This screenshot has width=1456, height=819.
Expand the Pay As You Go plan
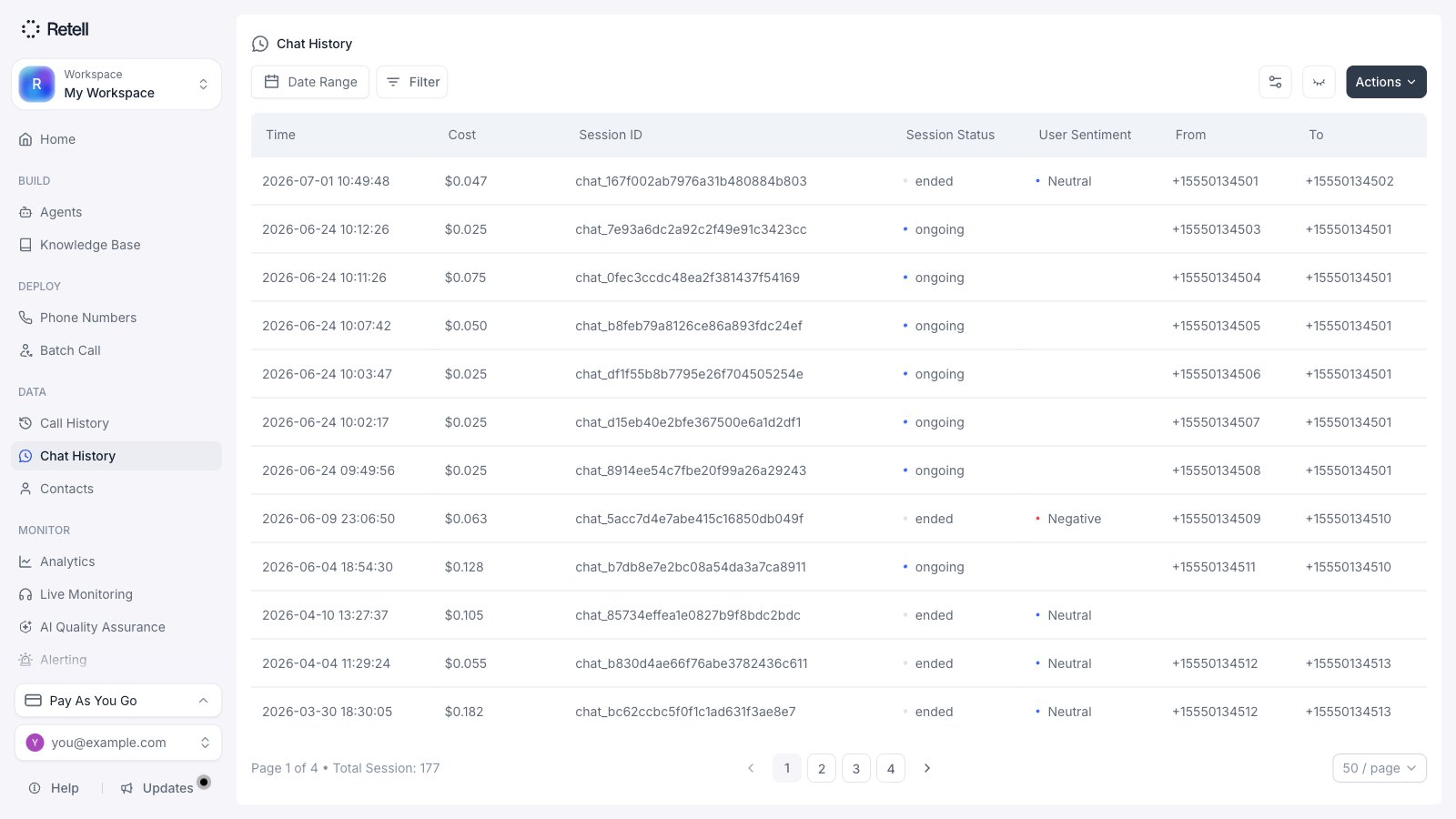[117, 701]
